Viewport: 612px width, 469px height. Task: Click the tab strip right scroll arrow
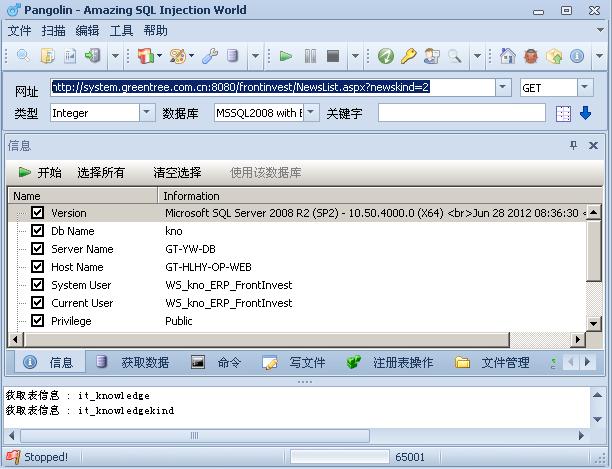[x=587, y=362]
